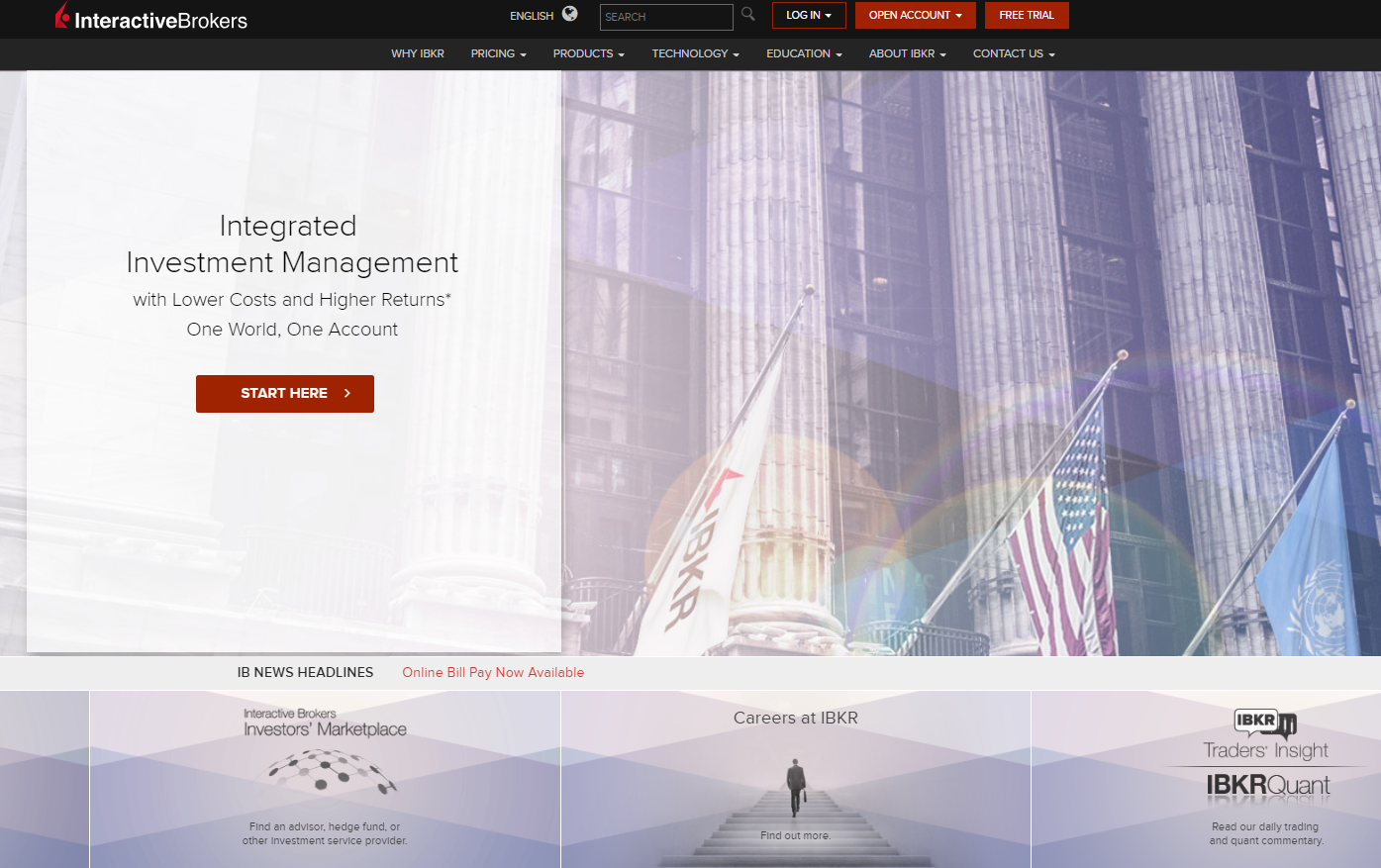The width and height of the screenshot is (1381, 868).
Task: Click the Careers staircase image
Action: [x=796, y=802]
